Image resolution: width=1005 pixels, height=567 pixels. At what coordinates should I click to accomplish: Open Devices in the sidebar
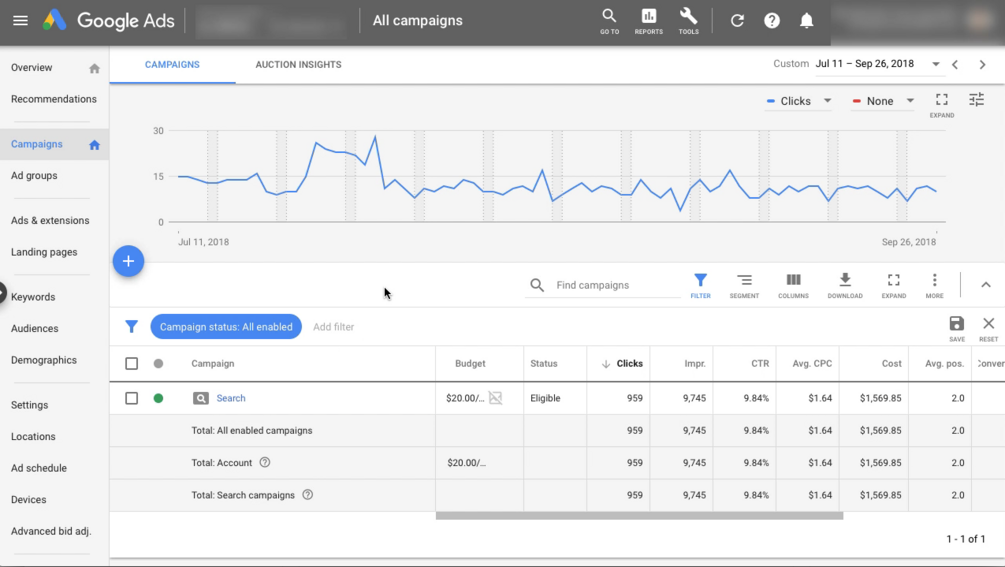tap(28, 499)
